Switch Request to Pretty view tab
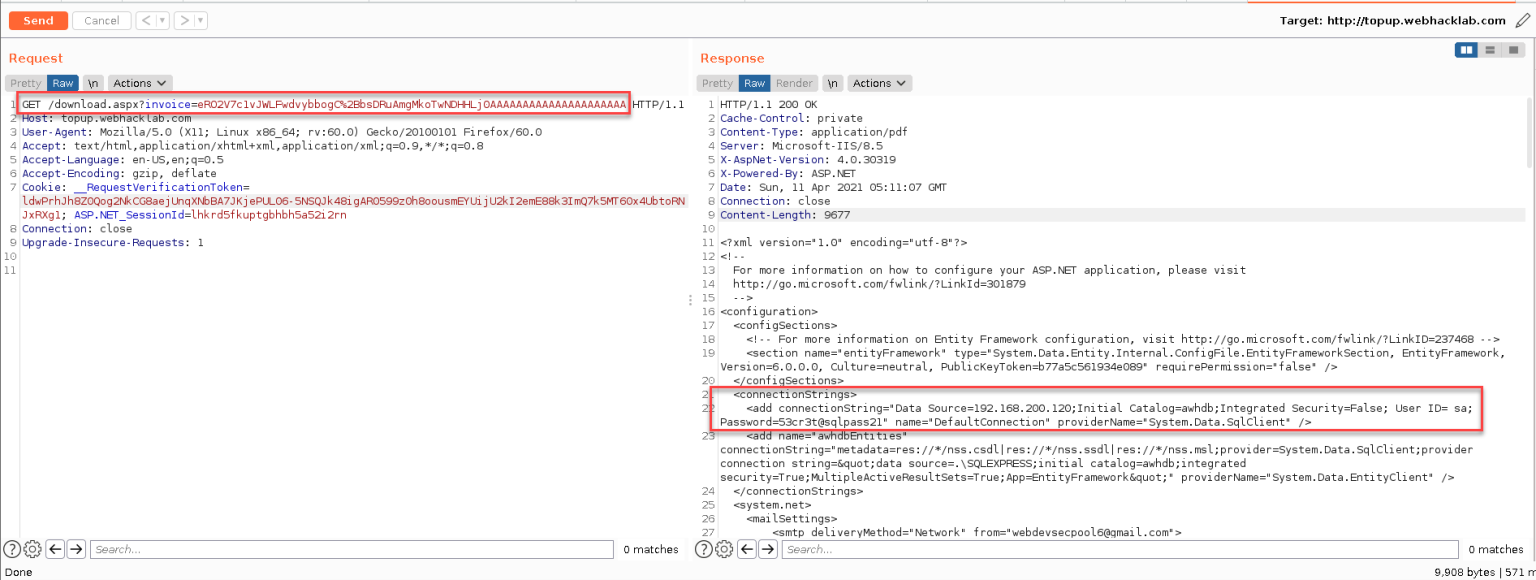The height and width of the screenshot is (580, 1536). click(x=24, y=83)
